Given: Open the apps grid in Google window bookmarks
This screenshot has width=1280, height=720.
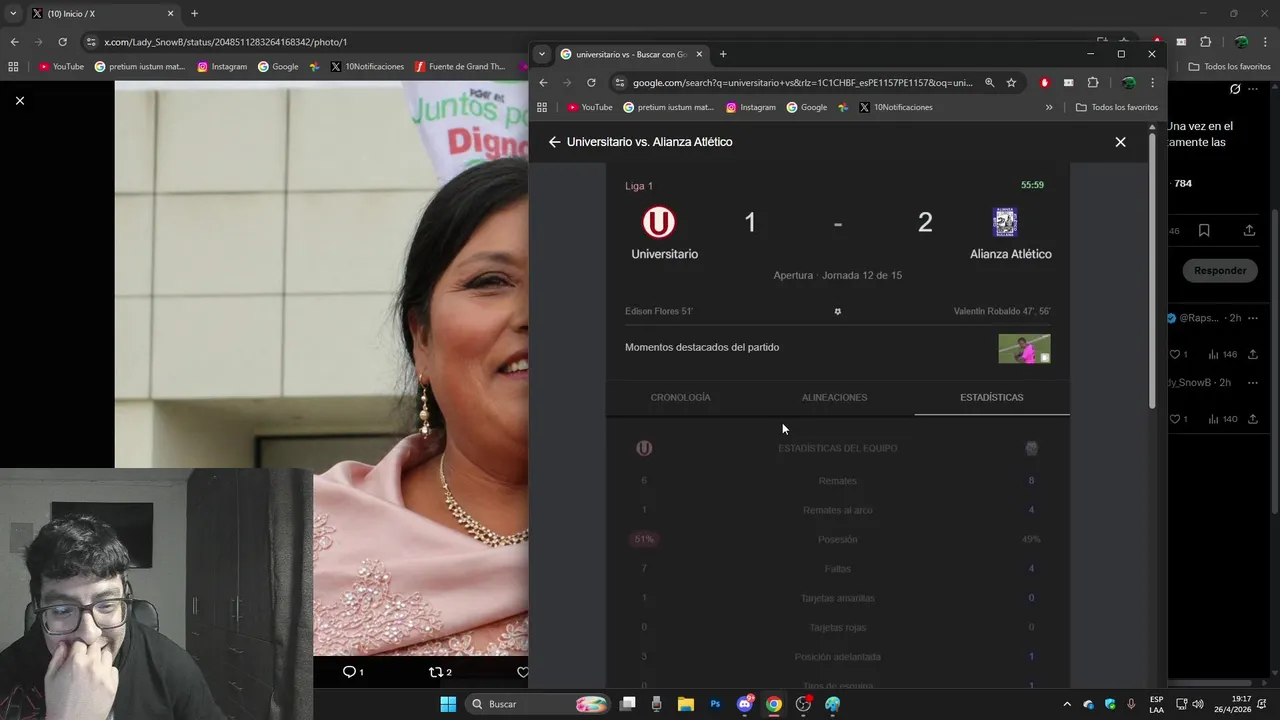Looking at the screenshot, I should click(x=542, y=107).
